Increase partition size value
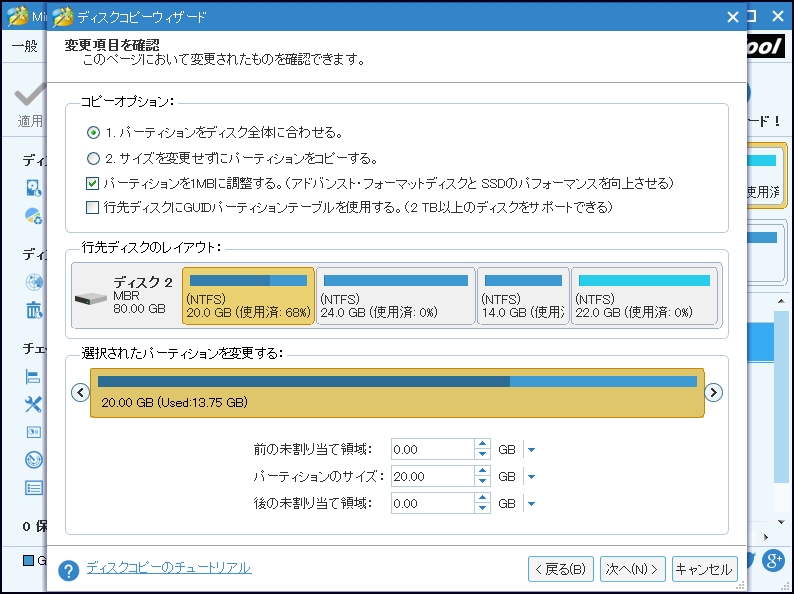Viewport: 794px width, 594px height. (483, 471)
